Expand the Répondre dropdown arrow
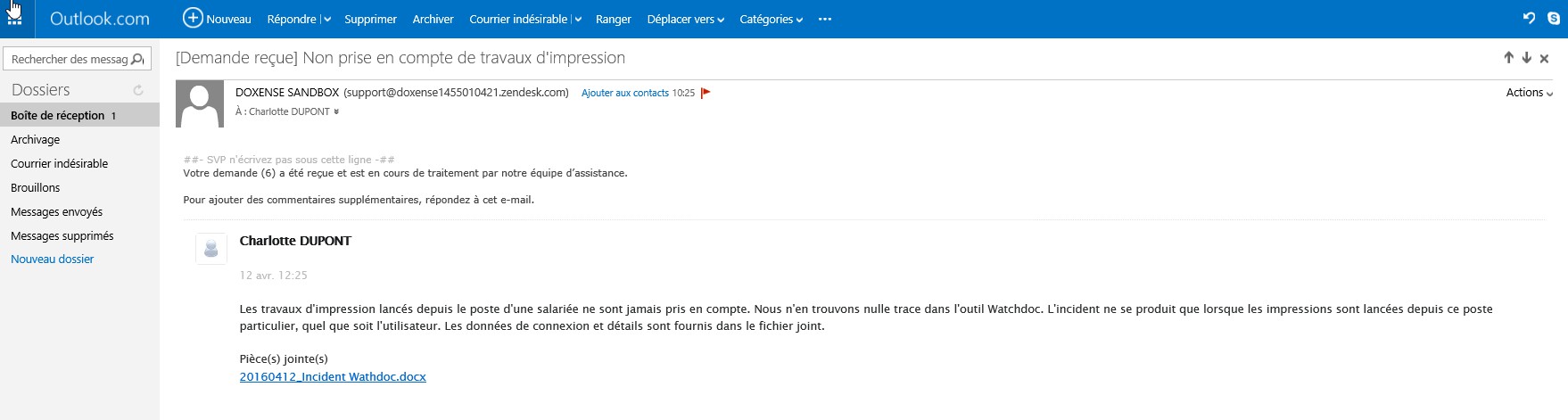The height and width of the screenshot is (420, 1568). 327,20
